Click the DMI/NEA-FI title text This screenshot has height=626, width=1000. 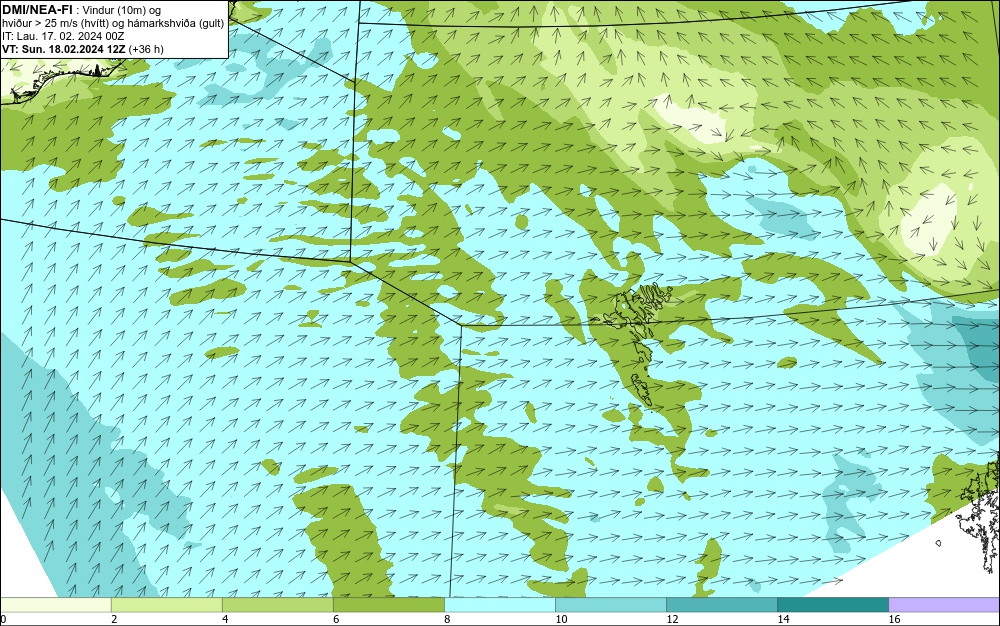[36, 10]
